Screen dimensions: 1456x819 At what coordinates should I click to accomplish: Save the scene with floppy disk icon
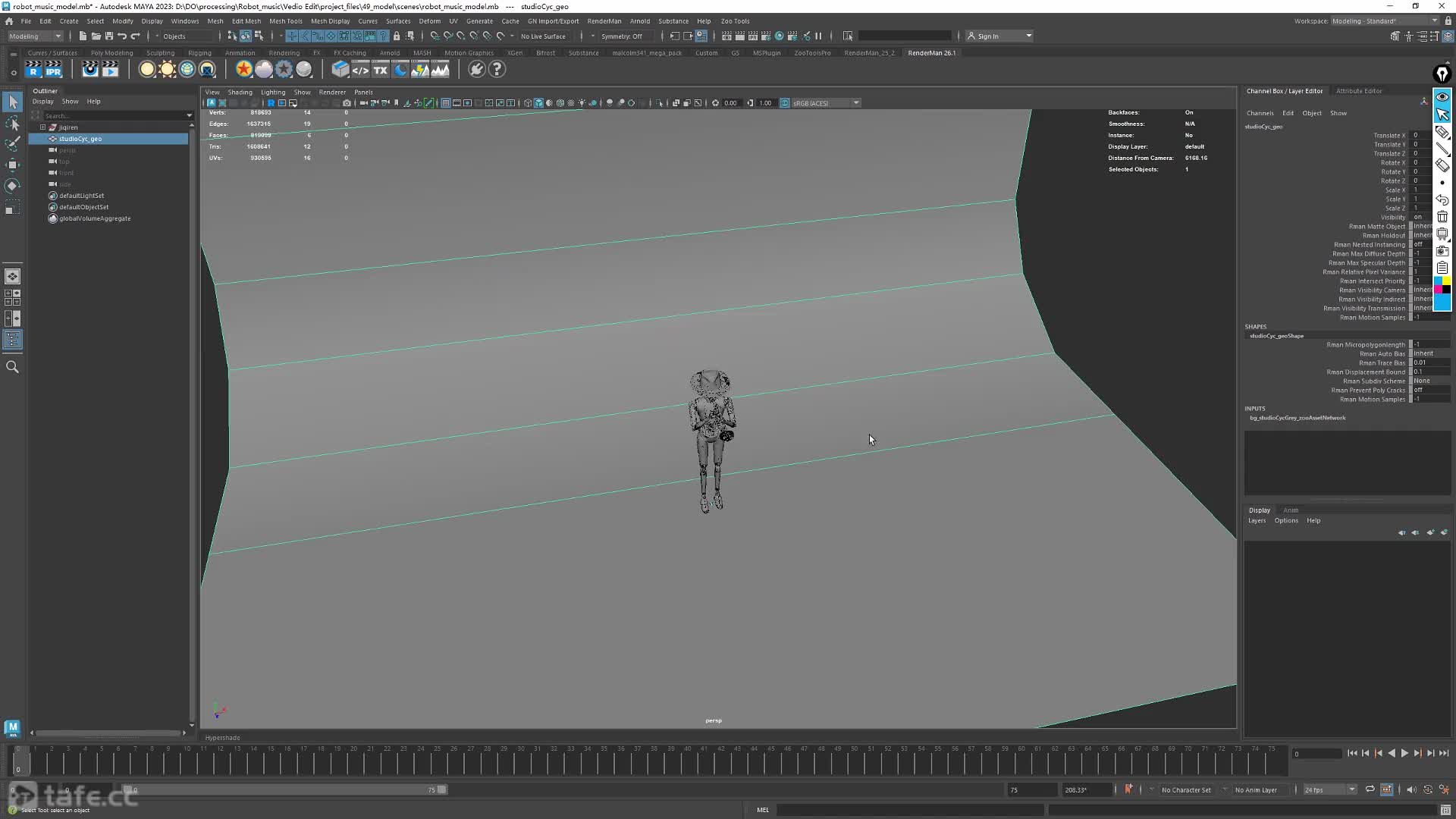click(109, 36)
